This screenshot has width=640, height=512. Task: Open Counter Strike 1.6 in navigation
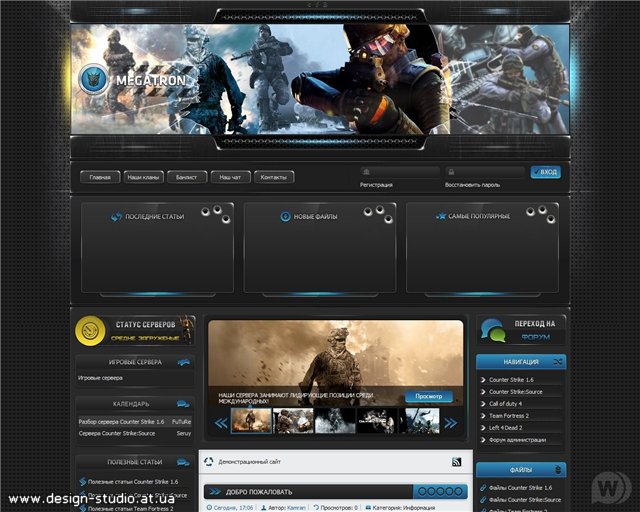point(511,380)
